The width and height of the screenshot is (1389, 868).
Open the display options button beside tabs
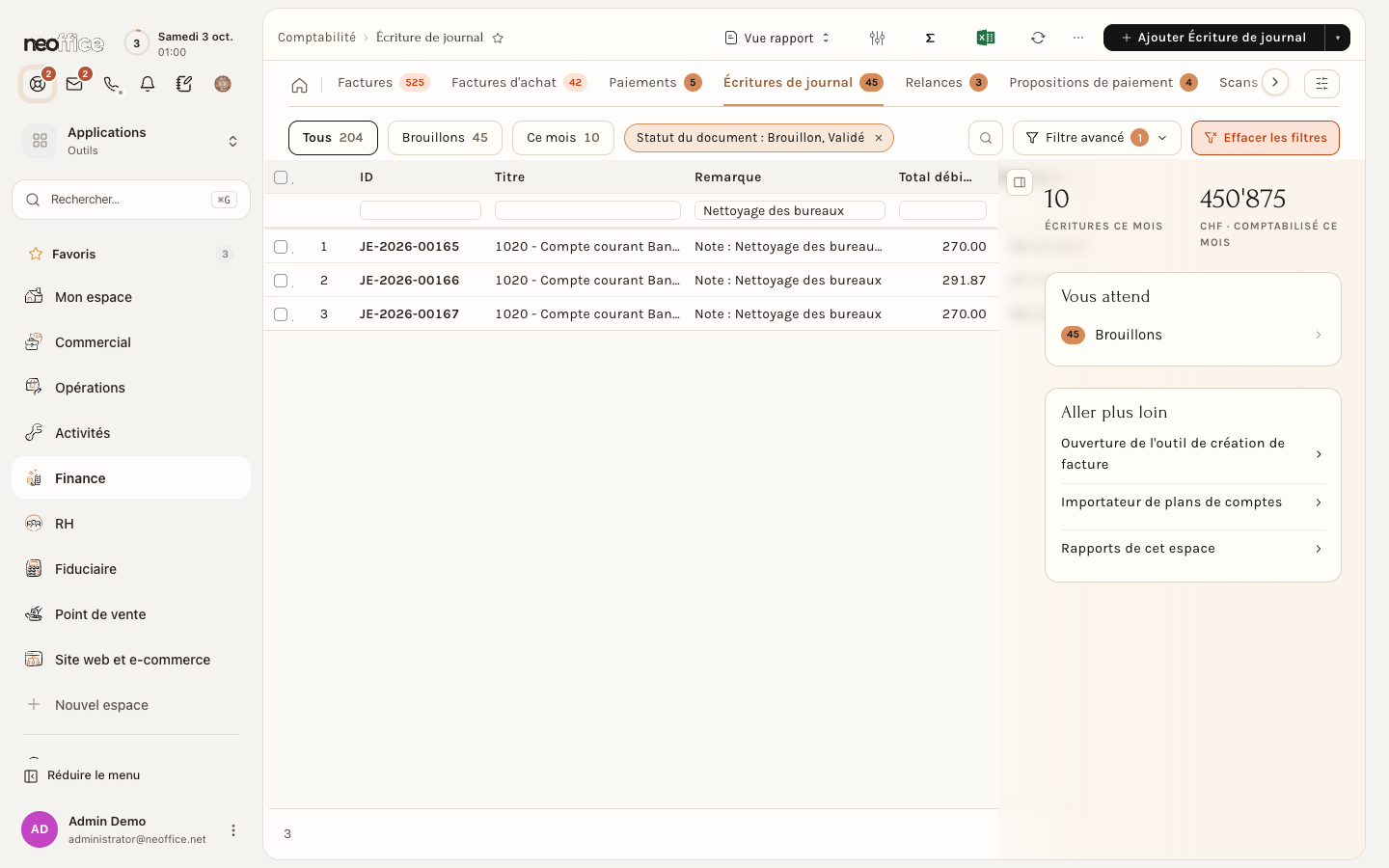point(1321,84)
